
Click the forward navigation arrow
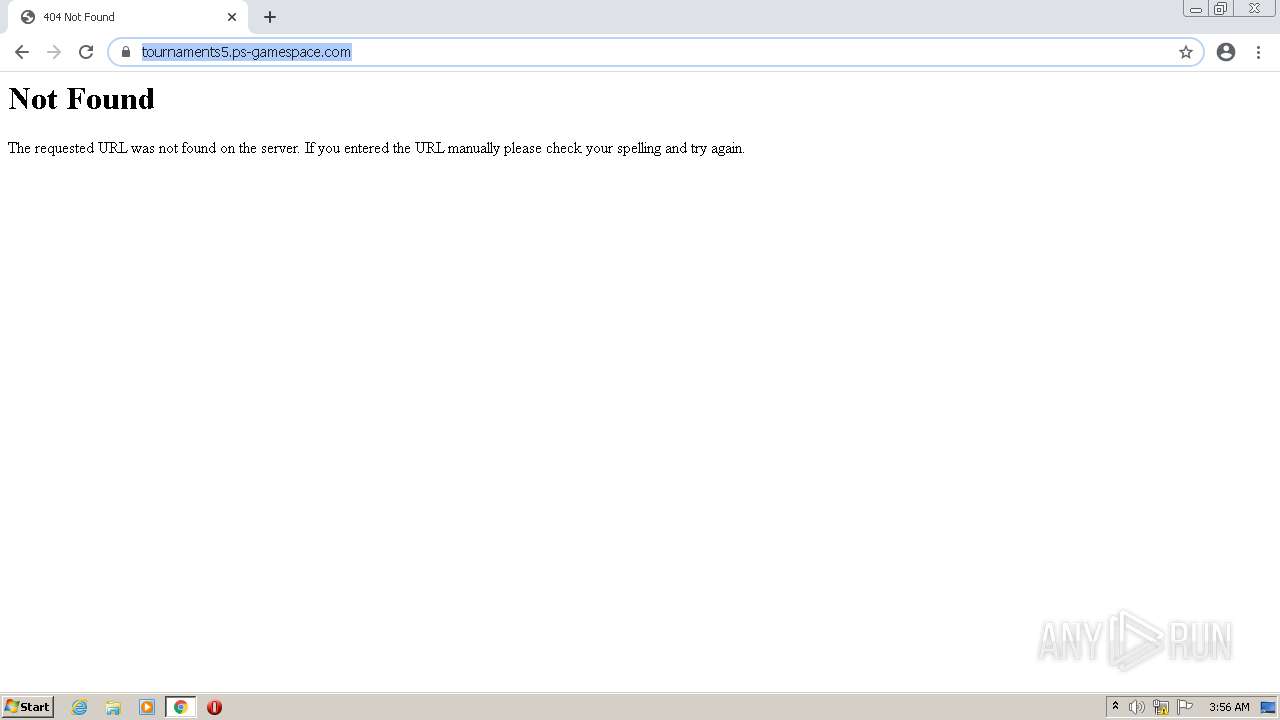(54, 52)
